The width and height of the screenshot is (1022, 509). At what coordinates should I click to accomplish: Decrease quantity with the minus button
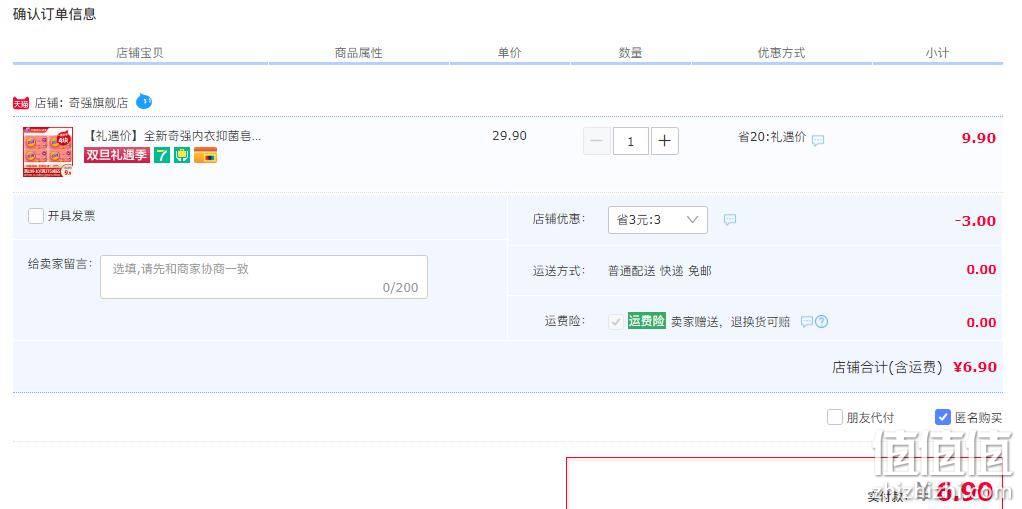tap(596, 141)
